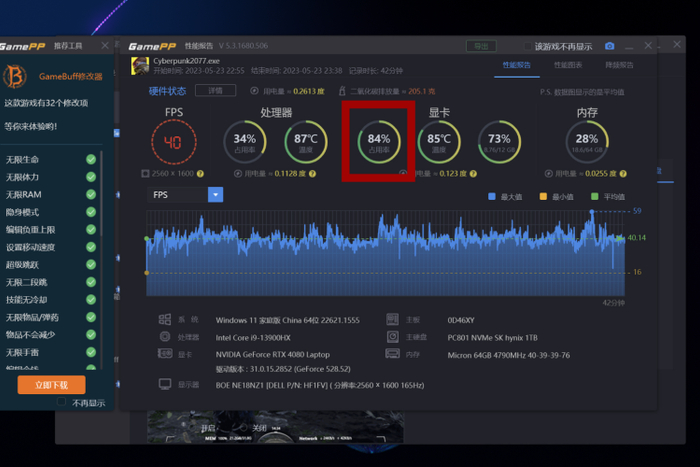The image size is (700, 467).
Task: Click the PC801 NVMe SK hynix 1TB text
Action: [492, 338]
